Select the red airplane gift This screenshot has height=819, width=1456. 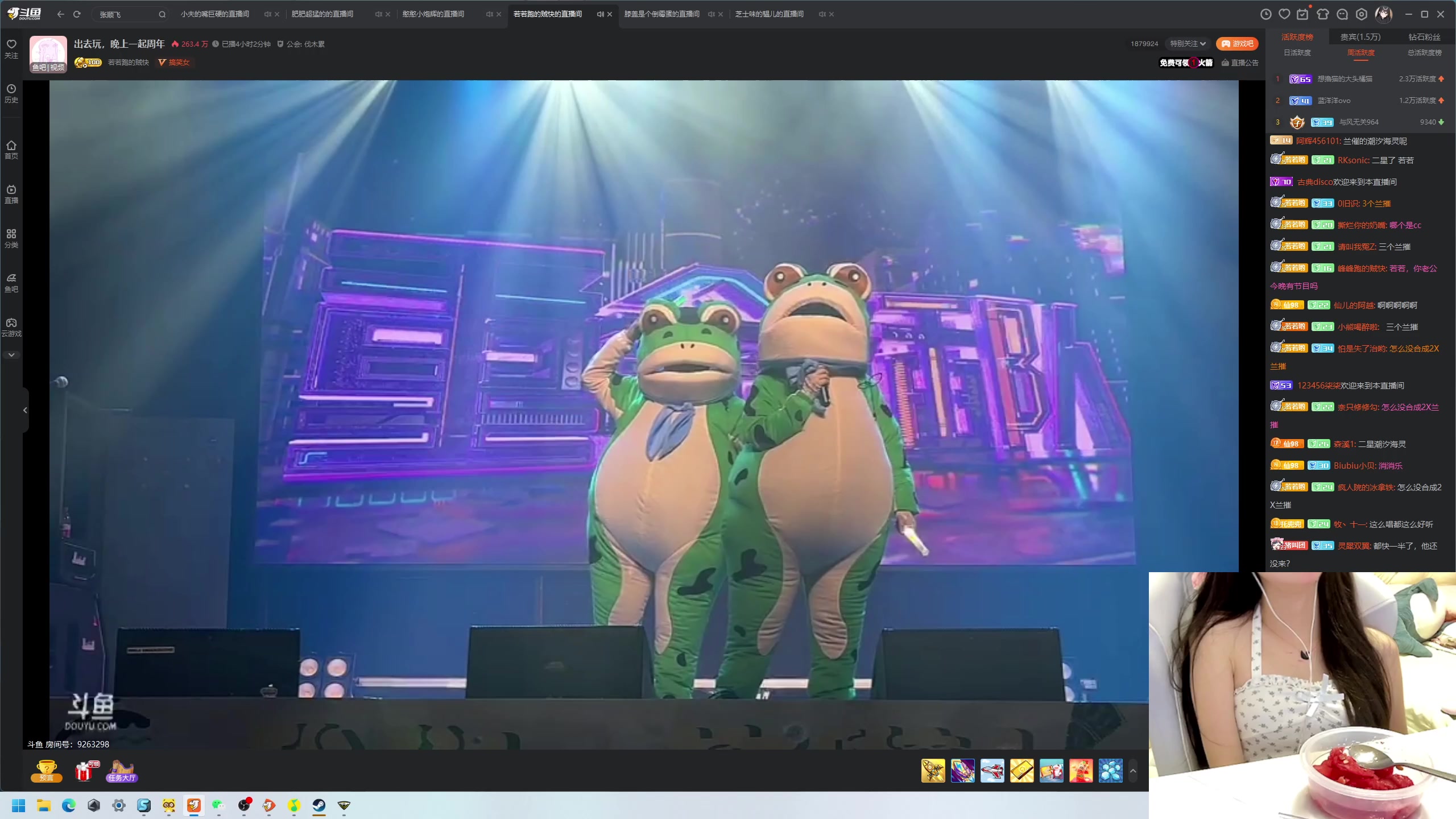coord(992,771)
